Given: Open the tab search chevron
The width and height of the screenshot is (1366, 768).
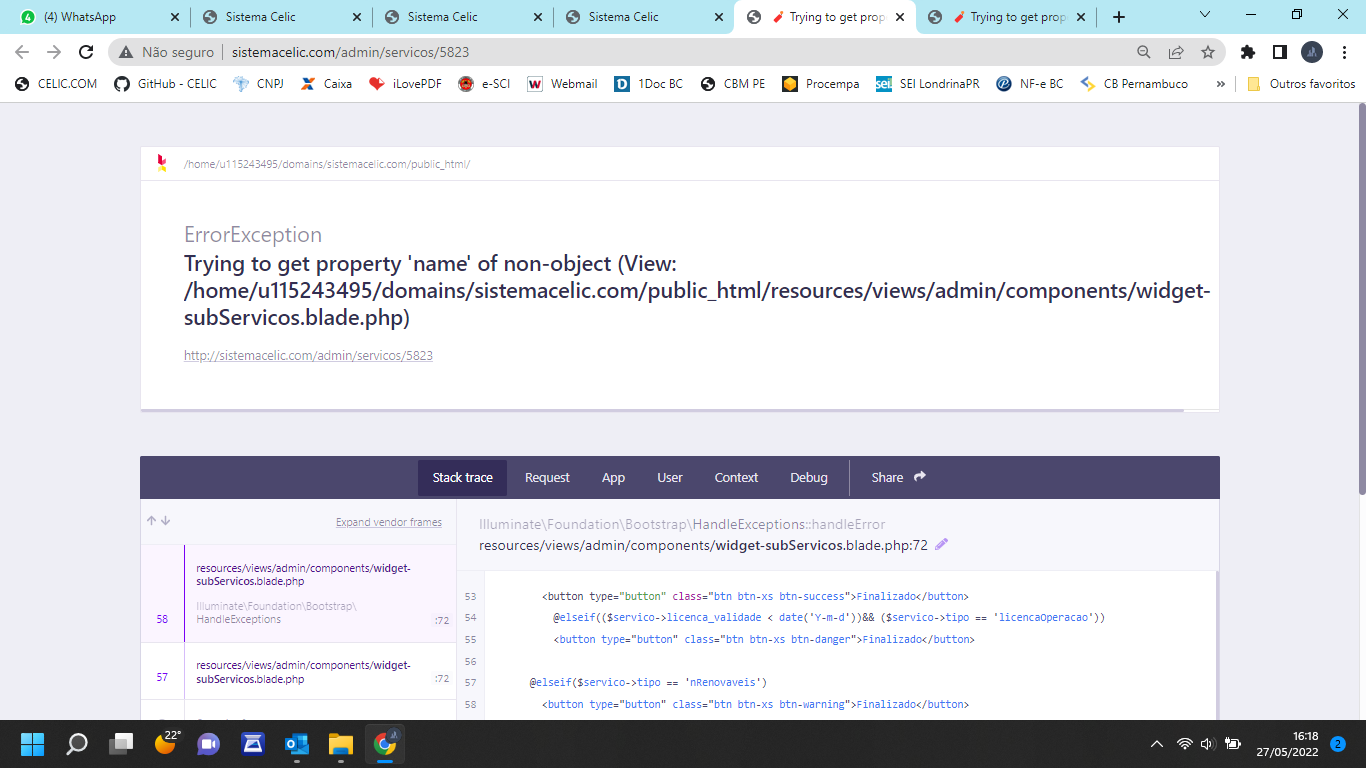Looking at the screenshot, I should point(1205,15).
